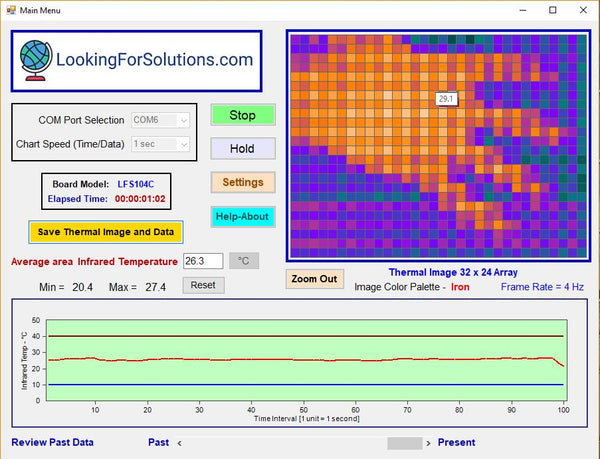Click the LookingForSolutions.com logo text

tap(155, 60)
